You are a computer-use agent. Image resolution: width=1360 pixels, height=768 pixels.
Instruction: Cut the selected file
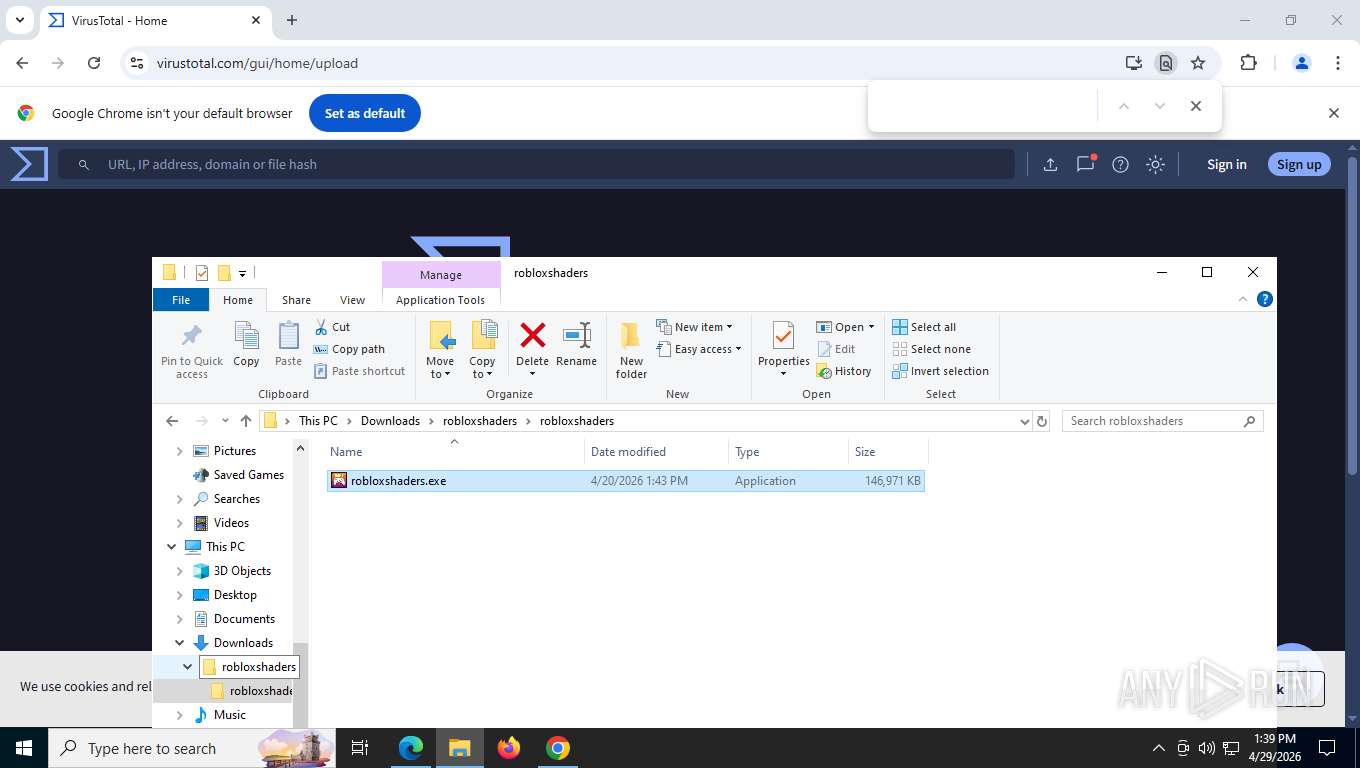pos(332,327)
